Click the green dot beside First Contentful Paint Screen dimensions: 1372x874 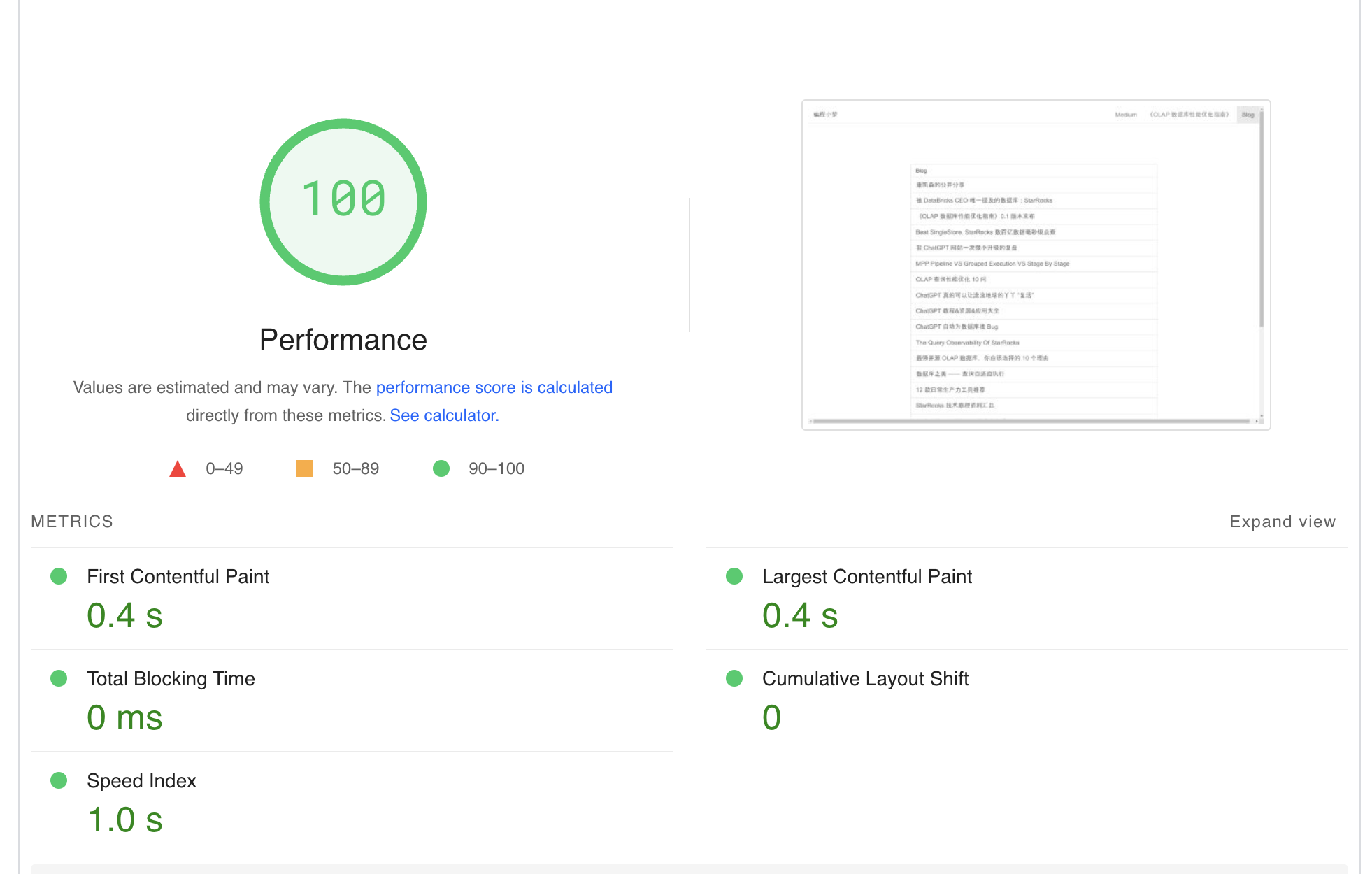59,576
